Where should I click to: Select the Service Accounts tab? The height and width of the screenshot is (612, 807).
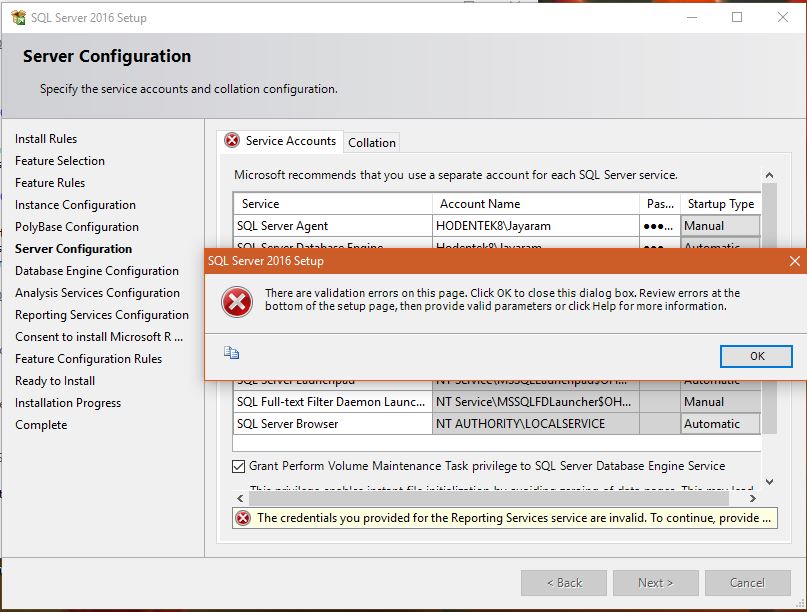tap(291, 140)
